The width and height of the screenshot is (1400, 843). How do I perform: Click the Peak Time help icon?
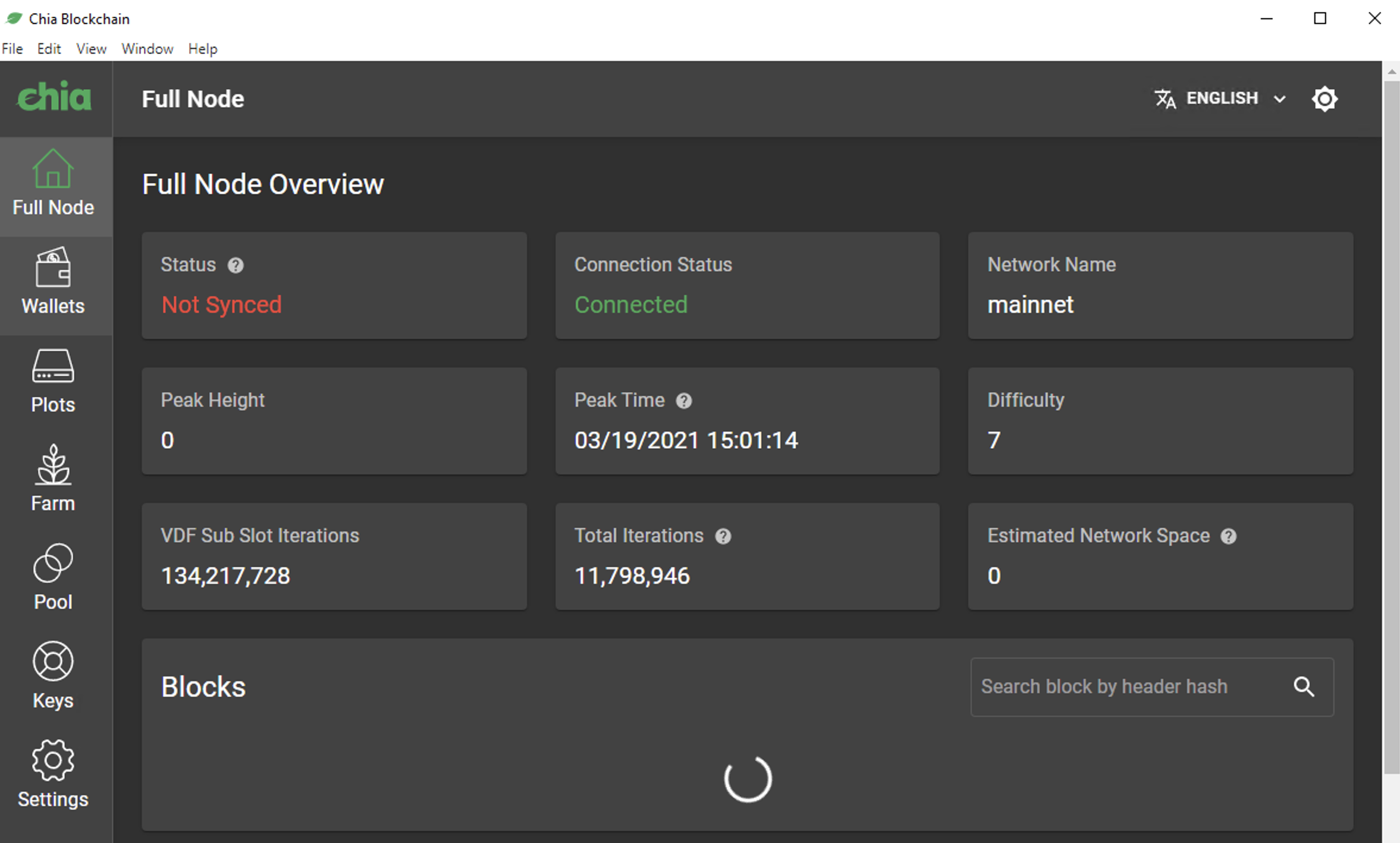684,401
